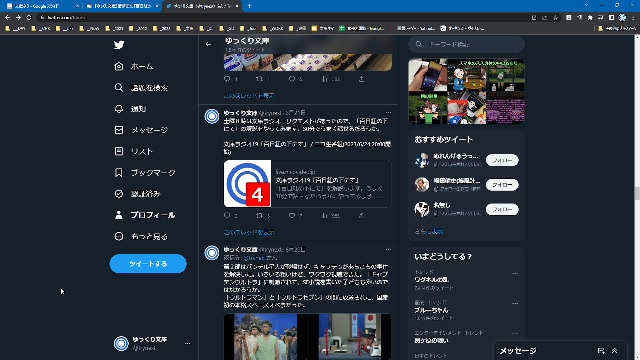Open ホーム from the sidebar
The height and width of the screenshot is (360, 640).
[x=134, y=66]
